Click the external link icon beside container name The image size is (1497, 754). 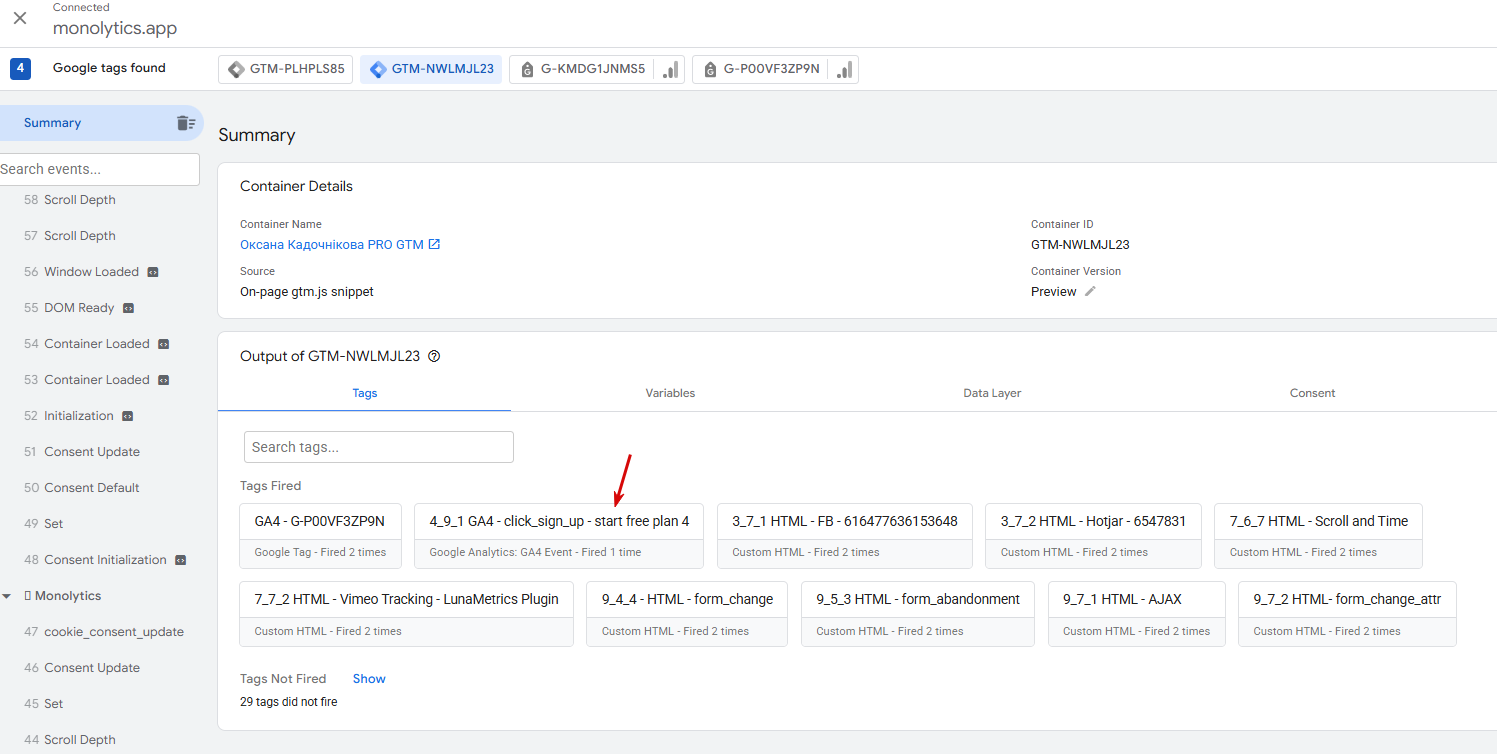point(434,244)
